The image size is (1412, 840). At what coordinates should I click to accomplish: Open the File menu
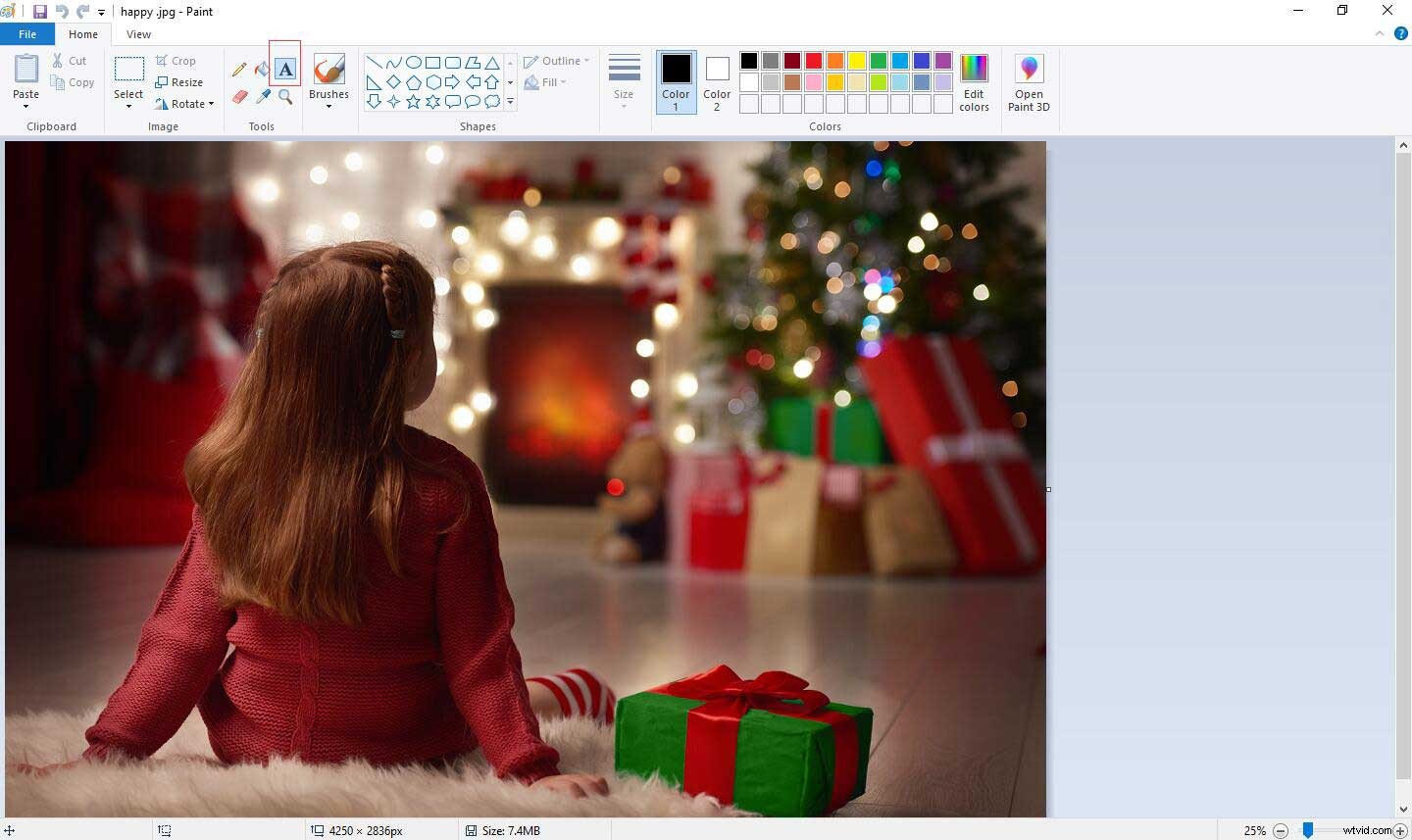[x=27, y=33]
